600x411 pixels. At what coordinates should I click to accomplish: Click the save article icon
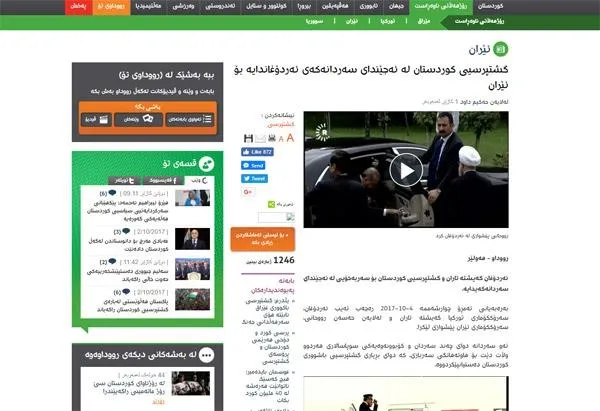click(248, 139)
